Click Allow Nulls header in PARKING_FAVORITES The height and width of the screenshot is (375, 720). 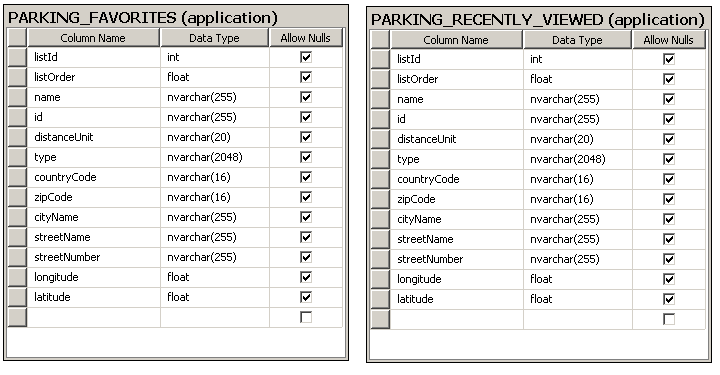point(306,38)
